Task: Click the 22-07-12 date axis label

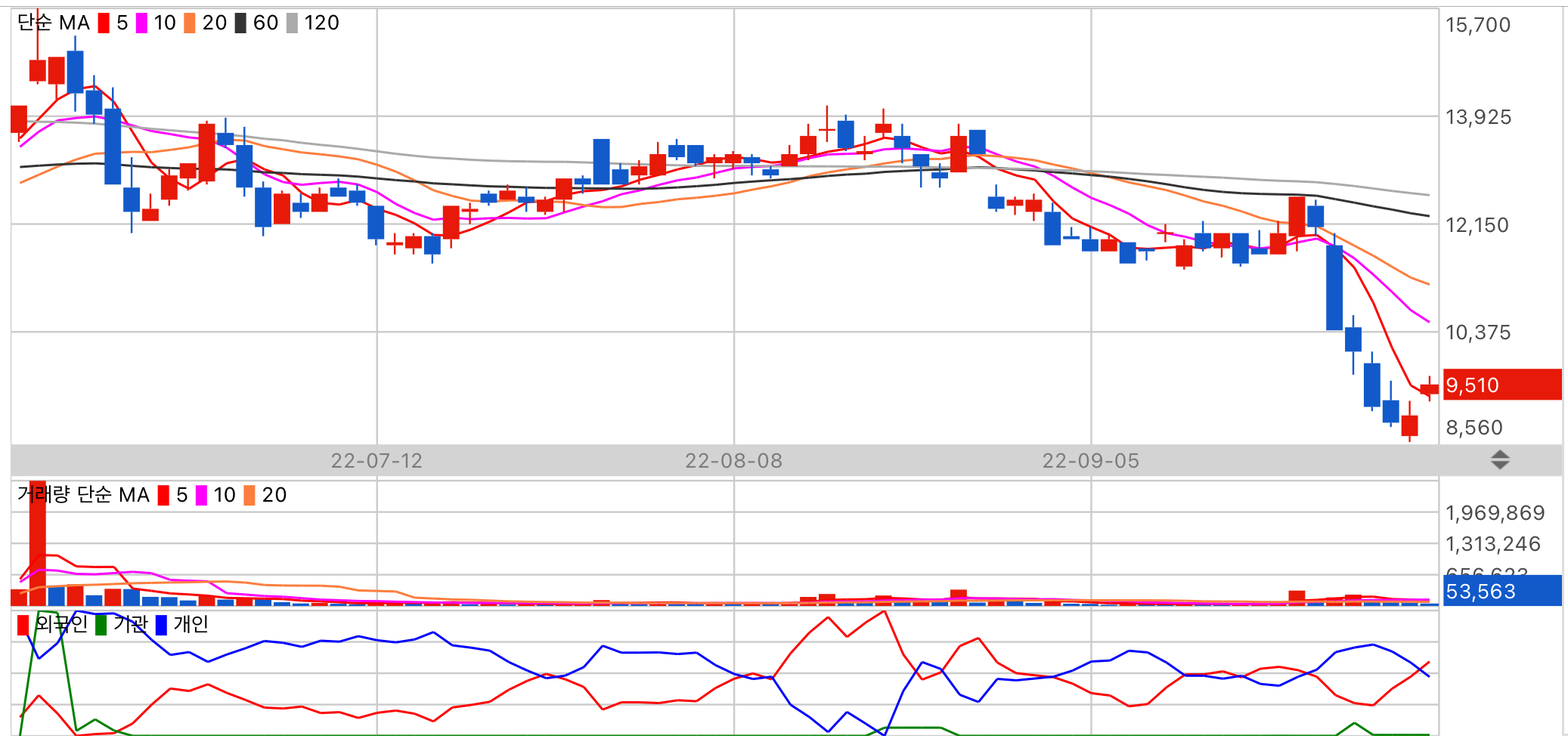Action: click(377, 461)
